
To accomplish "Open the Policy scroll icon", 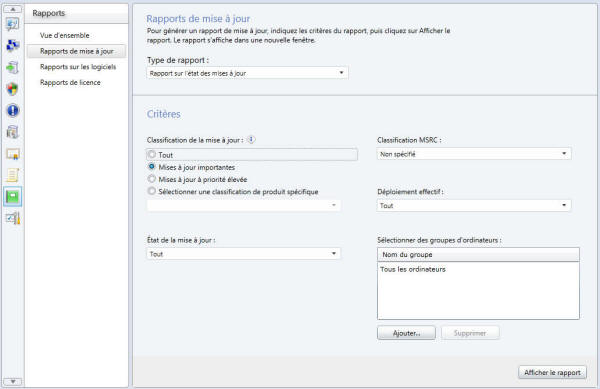I will (x=12, y=175).
